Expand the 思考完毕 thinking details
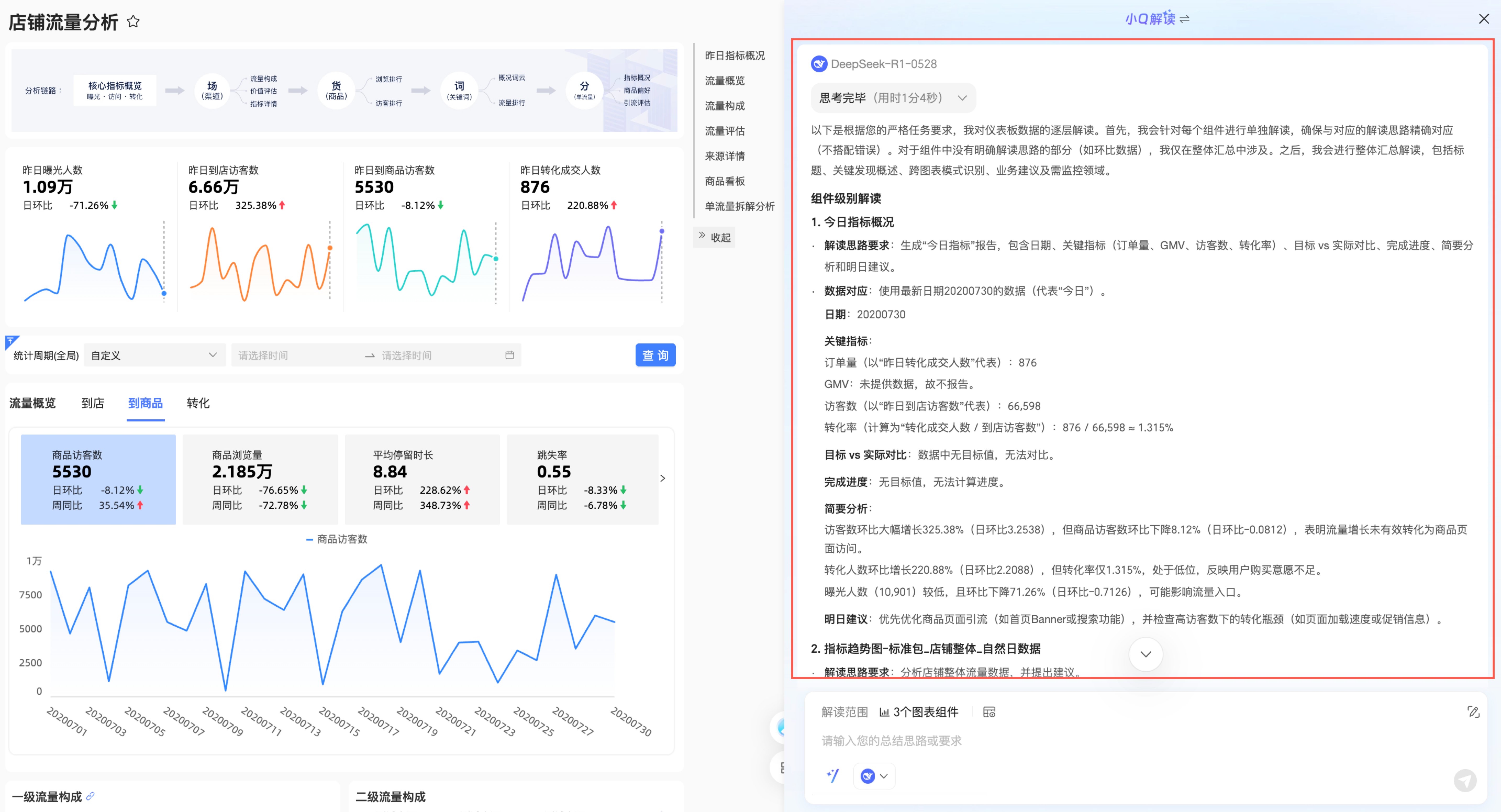1501x812 pixels. [962, 98]
